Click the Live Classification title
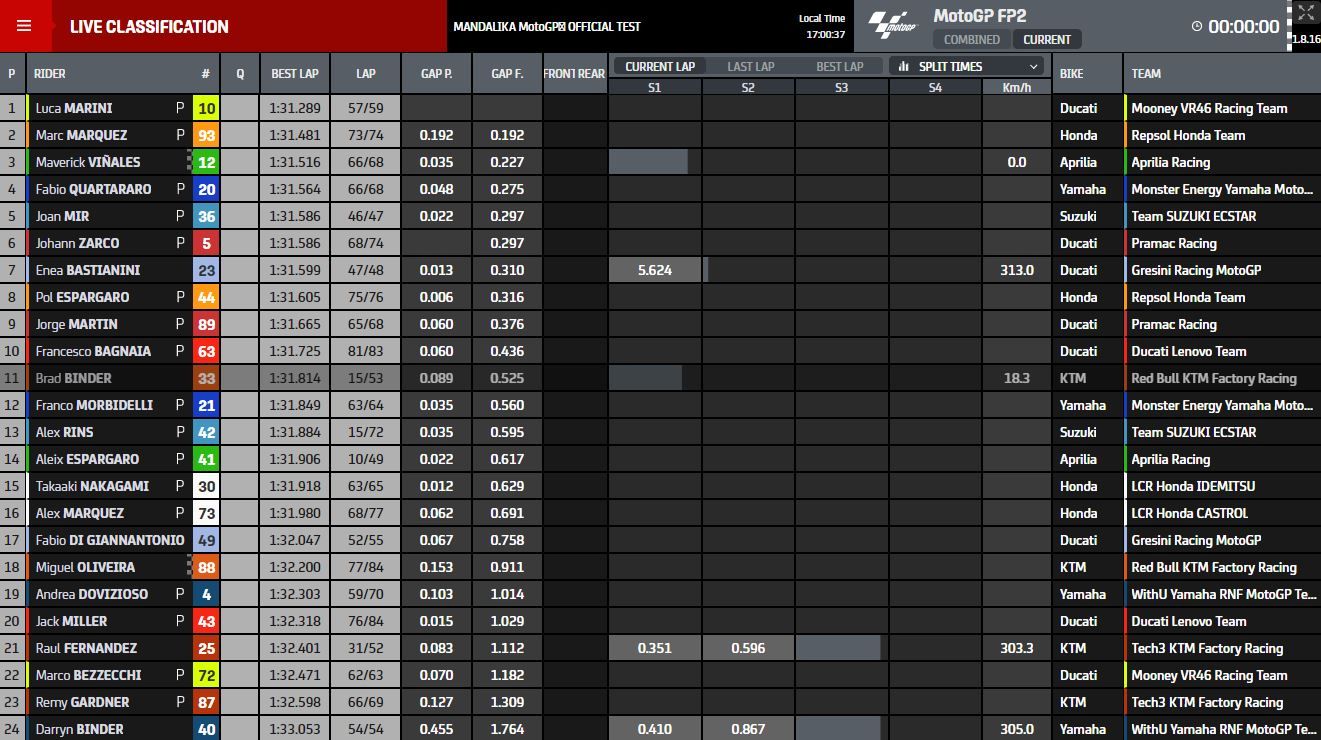The image size is (1321, 740). [149, 27]
